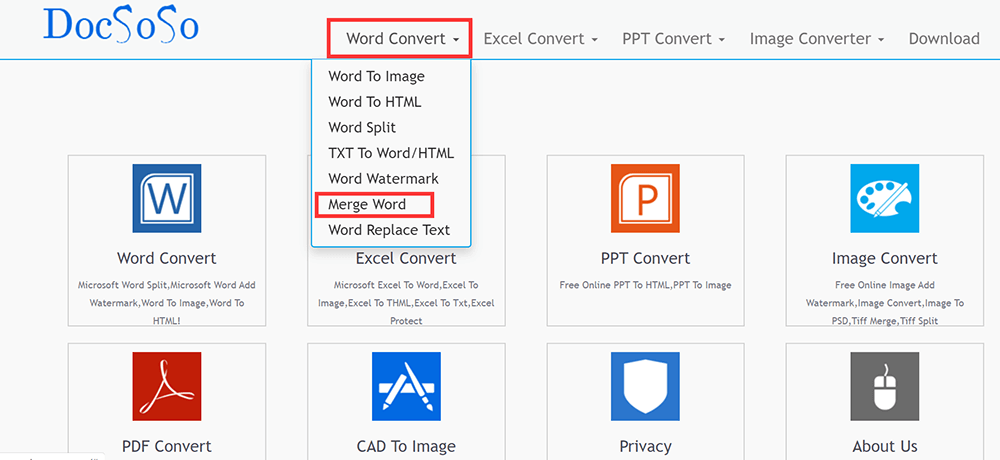The image size is (1000, 460).
Task: Click the Image Convert palette icon
Action: [x=884, y=198]
